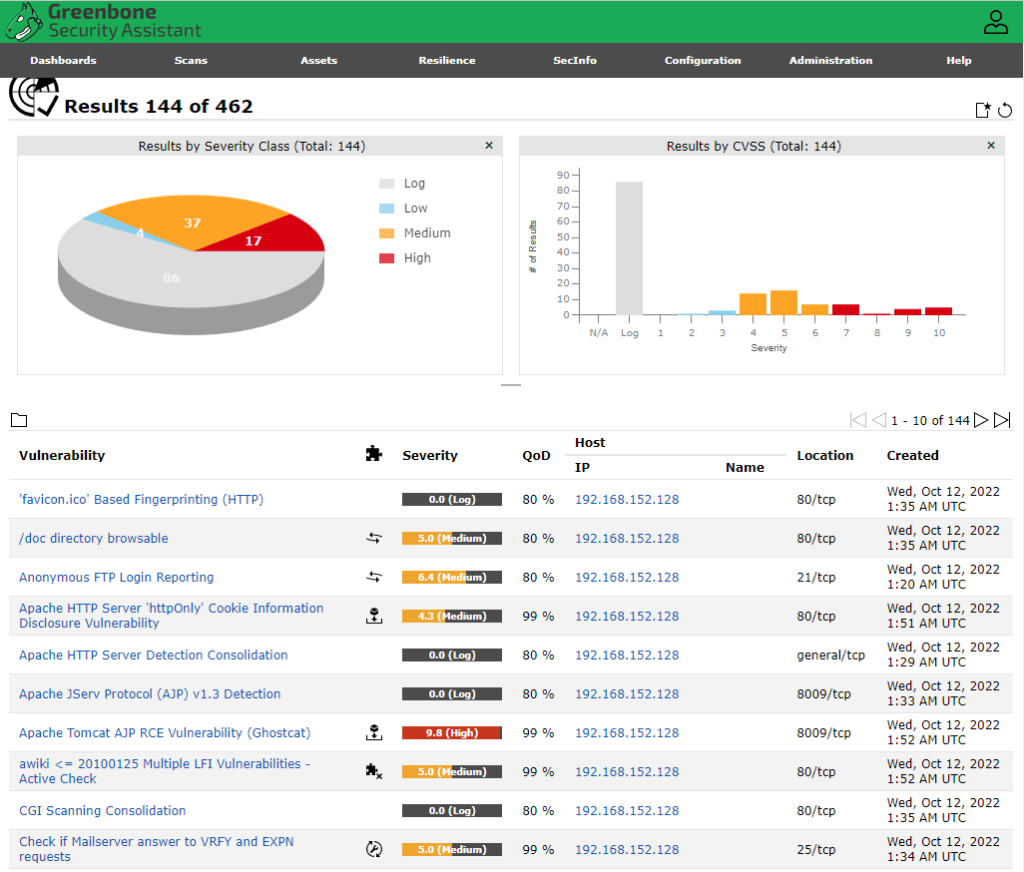
Task: Open the Scans menu
Action: point(191,60)
